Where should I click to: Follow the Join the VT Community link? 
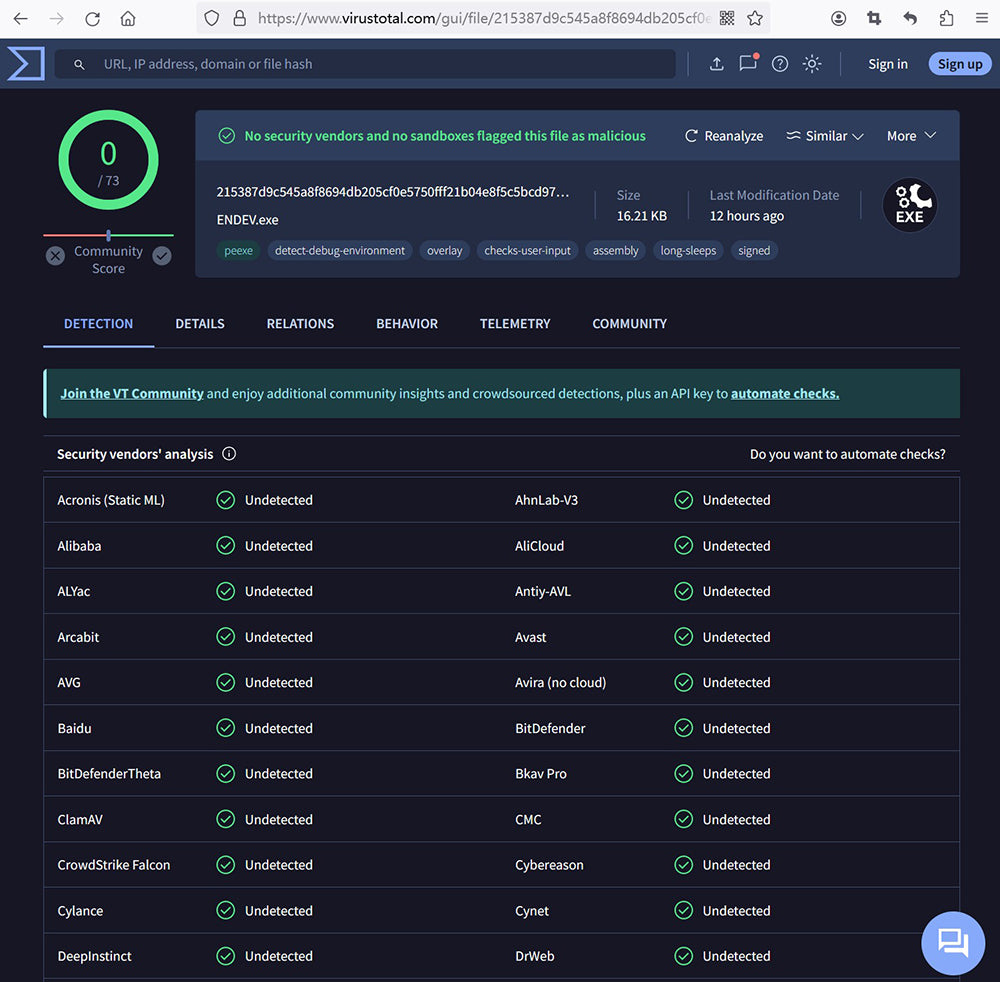(132, 394)
